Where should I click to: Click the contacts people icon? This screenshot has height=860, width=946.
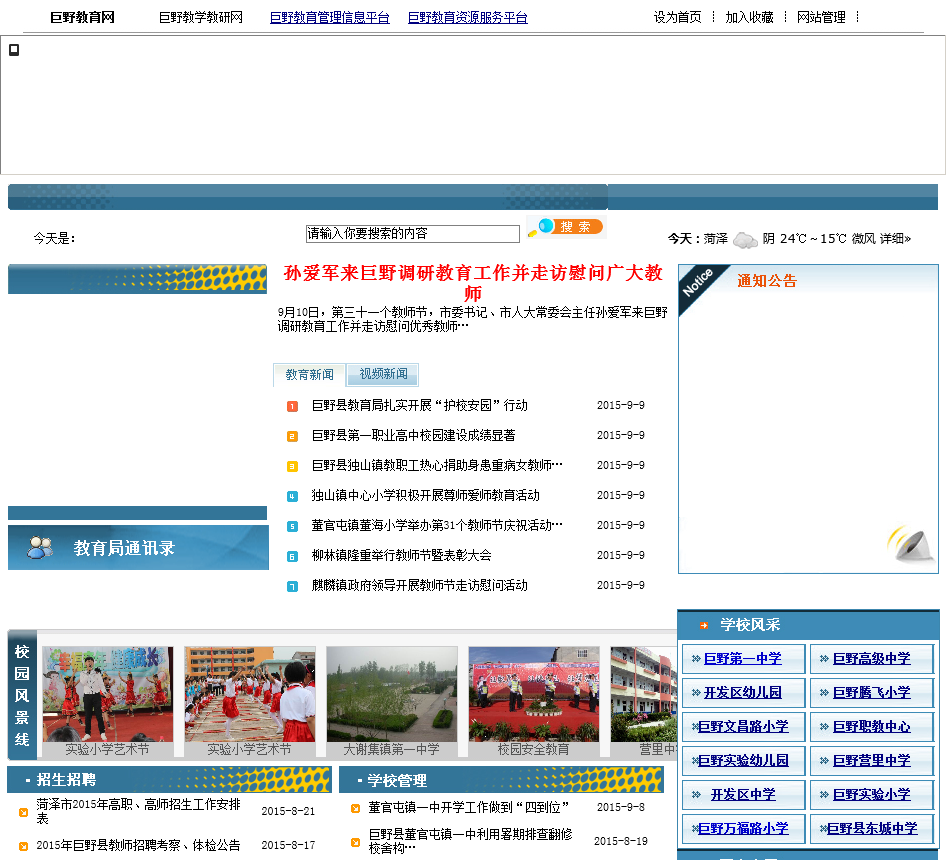pyautogui.click(x=40, y=547)
